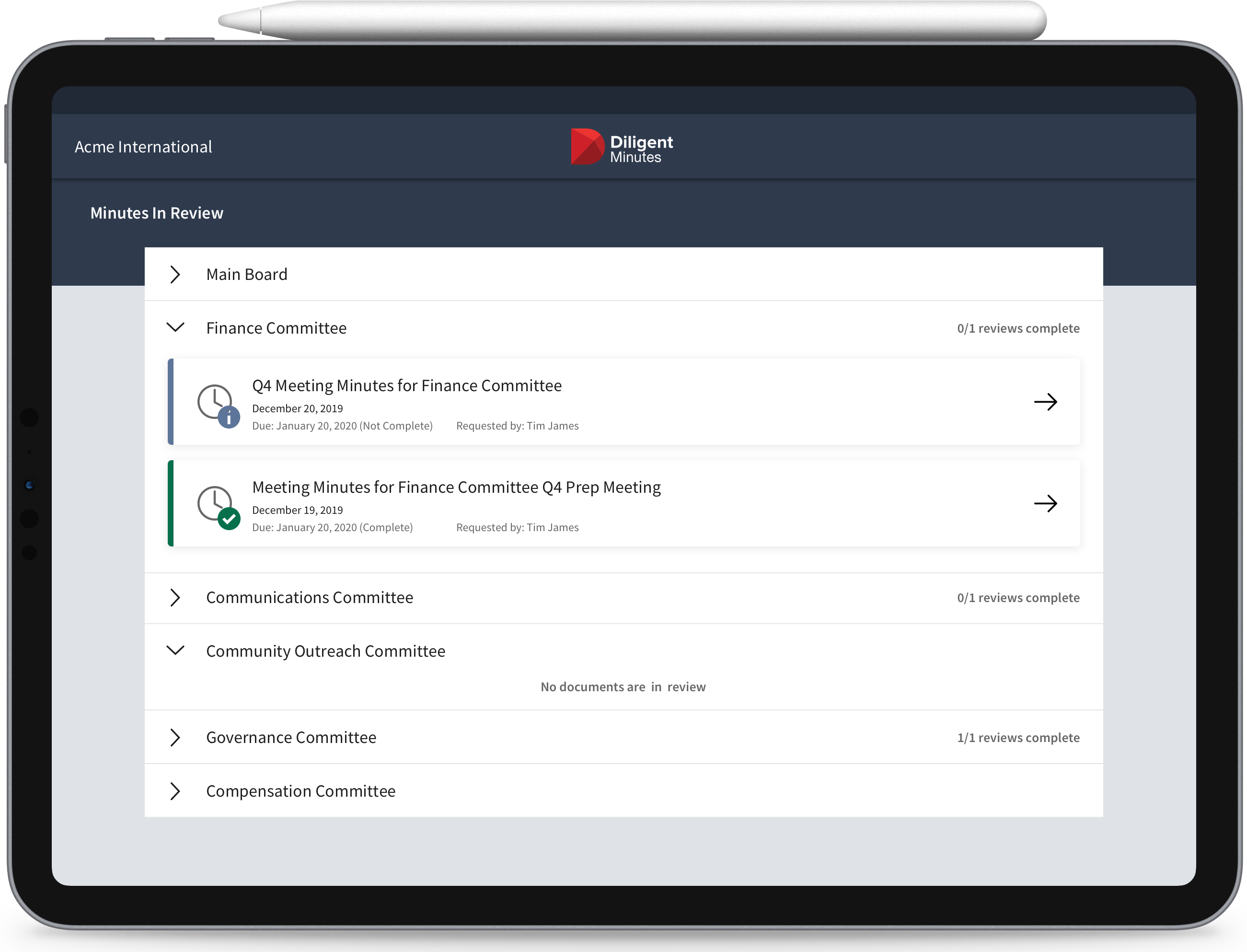Click the Diligent Minutes logo
This screenshot has width=1247, height=952.
click(x=622, y=147)
